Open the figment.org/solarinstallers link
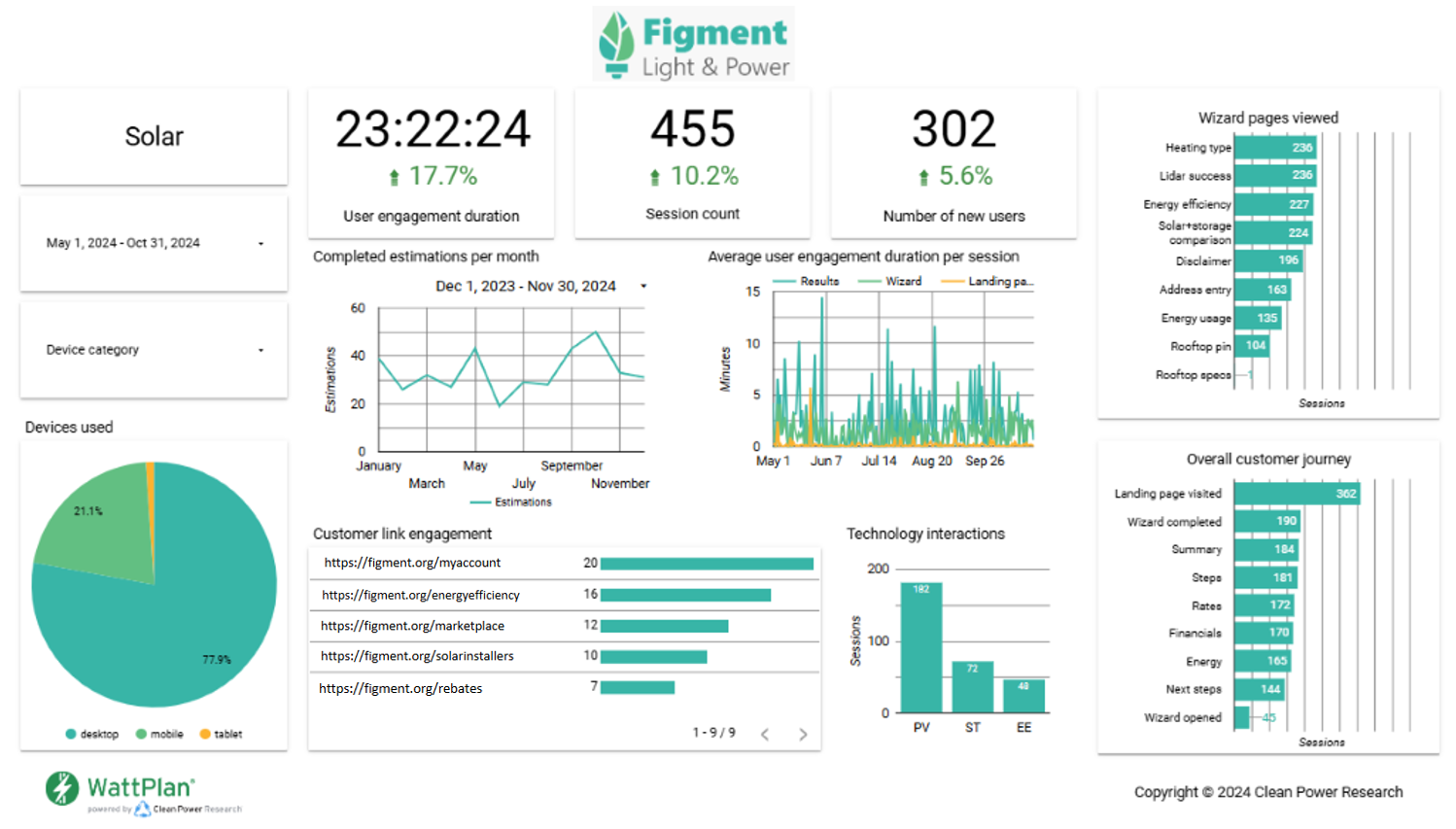 417,656
